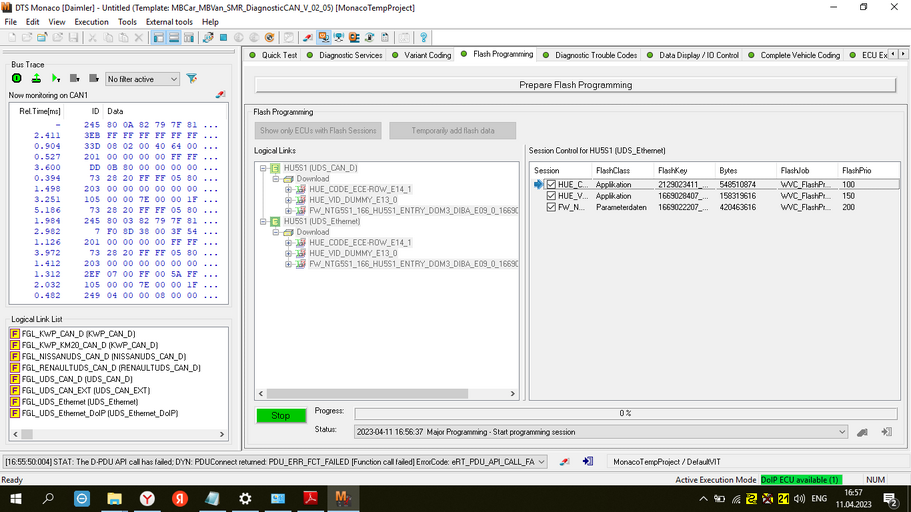Click the Open workspace folder icon with star
The height and width of the screenshot is (512, 911).
tap(42, 38)
